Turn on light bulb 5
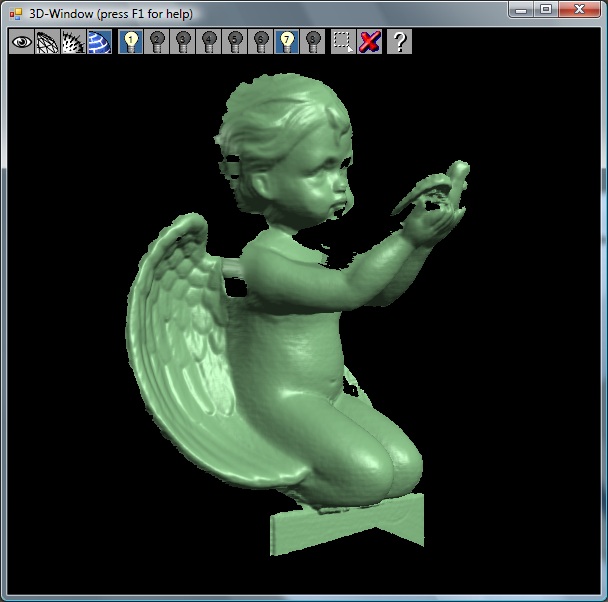Viewport: 608px width, 602px height. click(235, 41)
